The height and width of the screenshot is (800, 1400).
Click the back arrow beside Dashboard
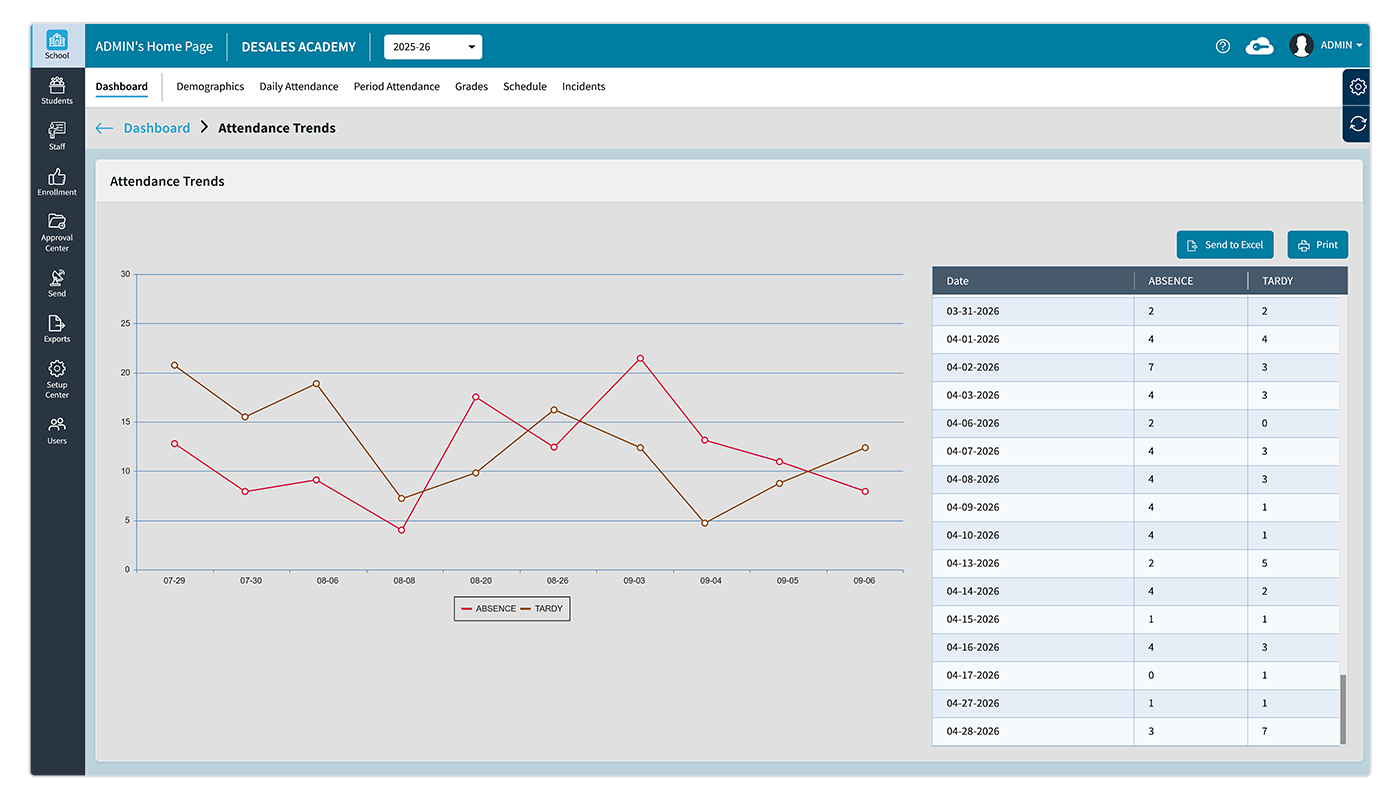104,128
